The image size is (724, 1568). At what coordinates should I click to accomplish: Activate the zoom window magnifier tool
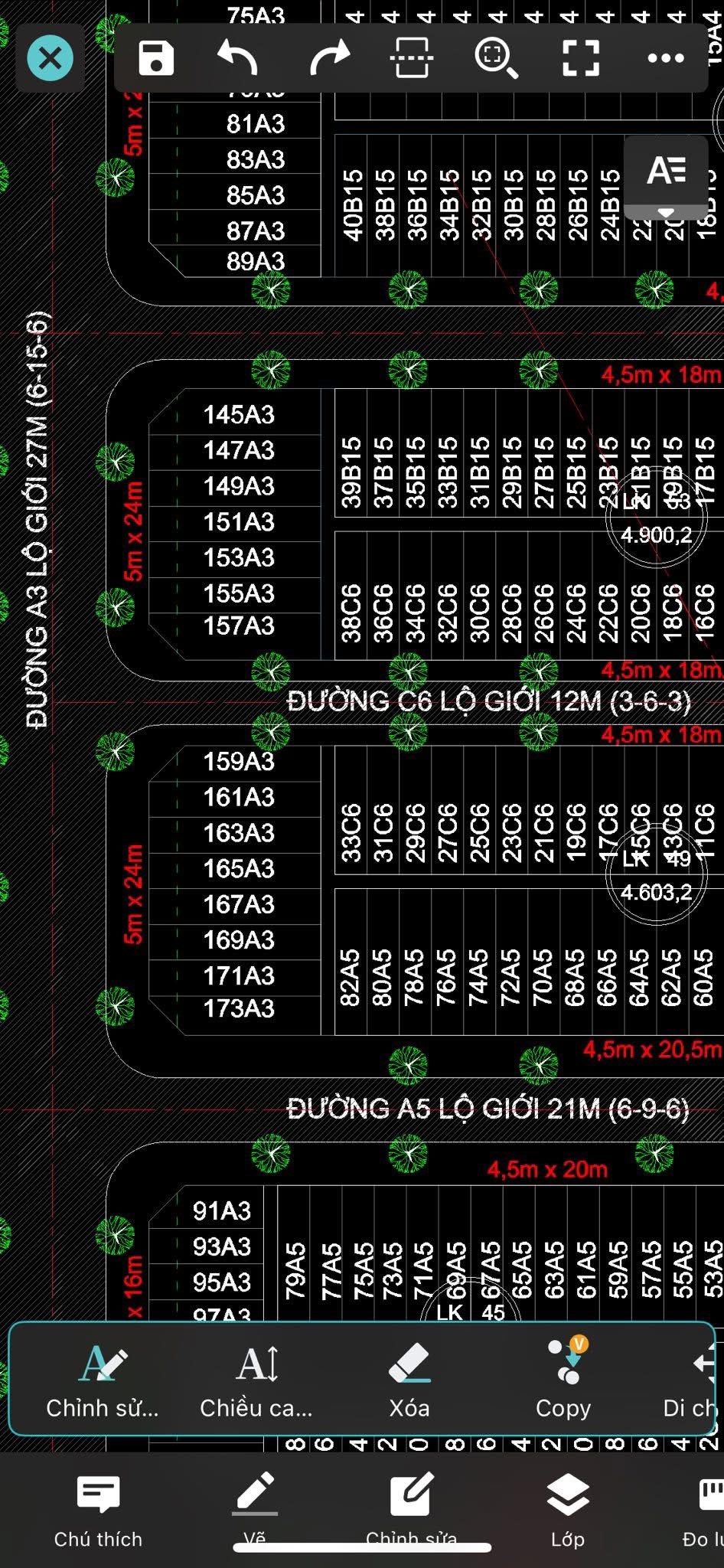point(496,58)
